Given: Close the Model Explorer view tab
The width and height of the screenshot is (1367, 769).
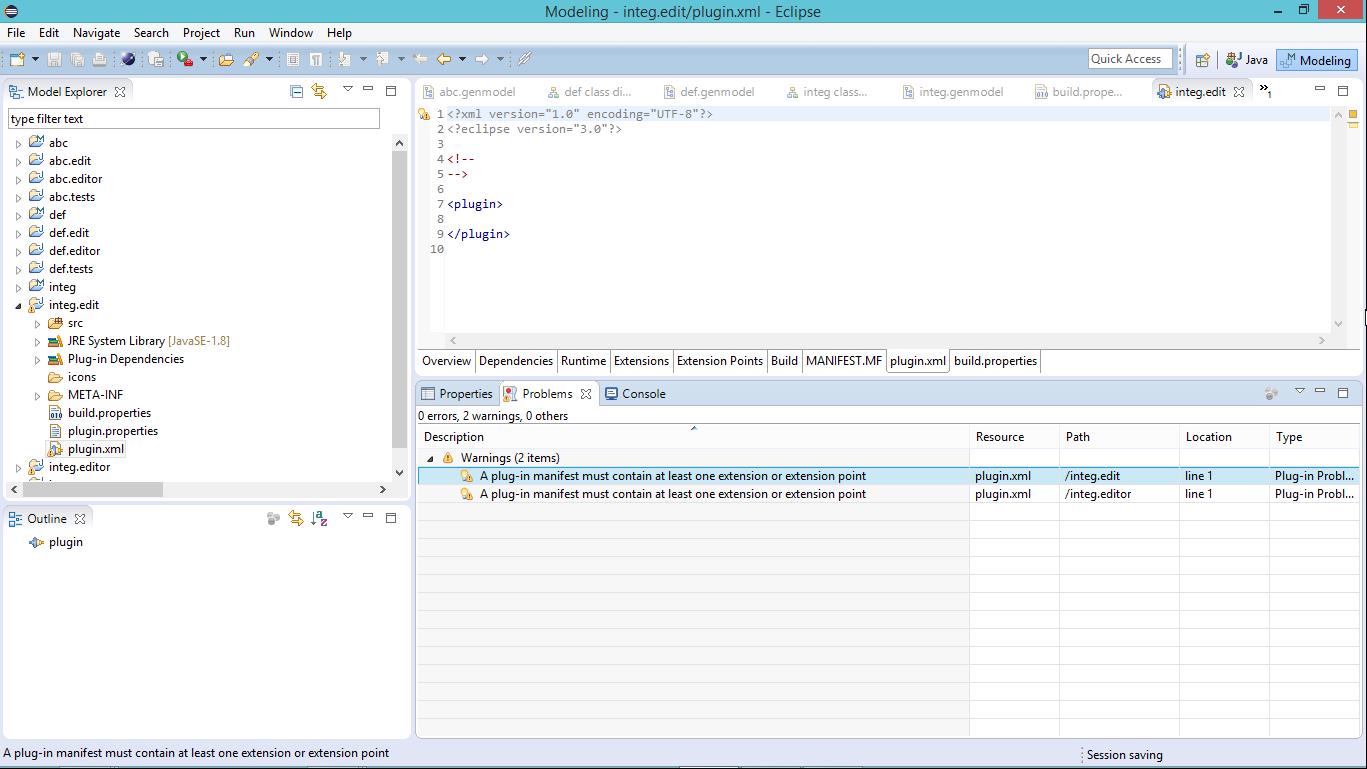Looking at the screenshot, I should pyautogui.click(x=120, y=91).
